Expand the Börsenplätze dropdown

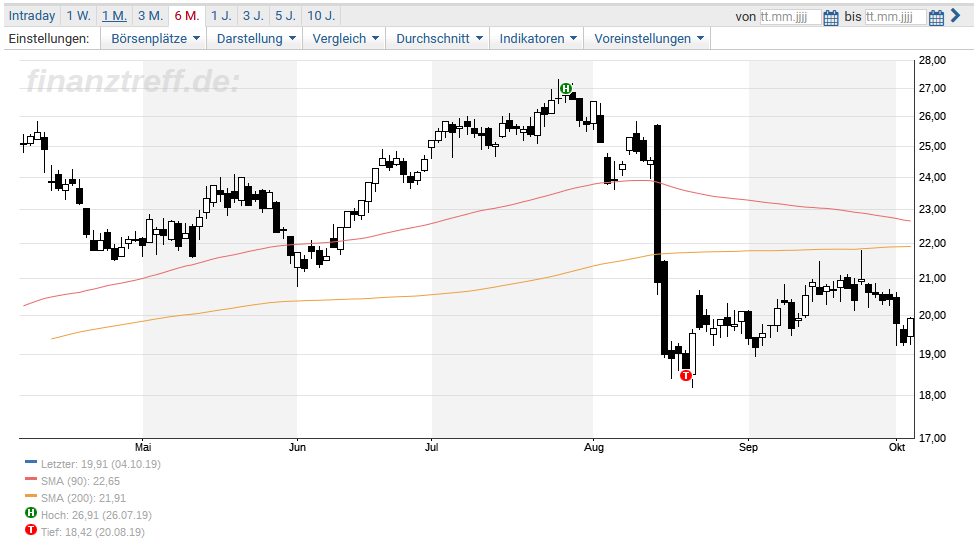click(x=155, y=38)
